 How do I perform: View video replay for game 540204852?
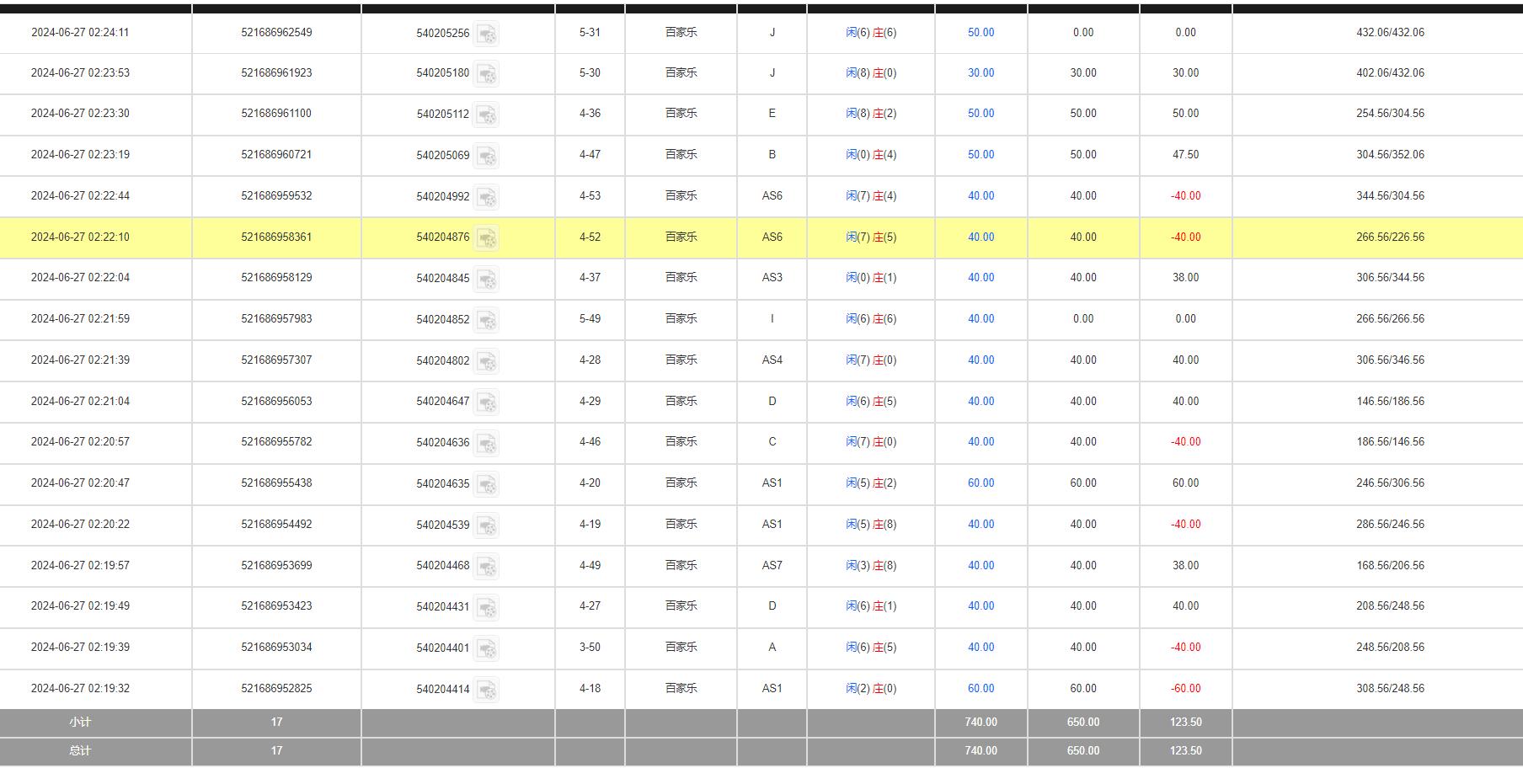pyautogui.click(x=486, y=320)
